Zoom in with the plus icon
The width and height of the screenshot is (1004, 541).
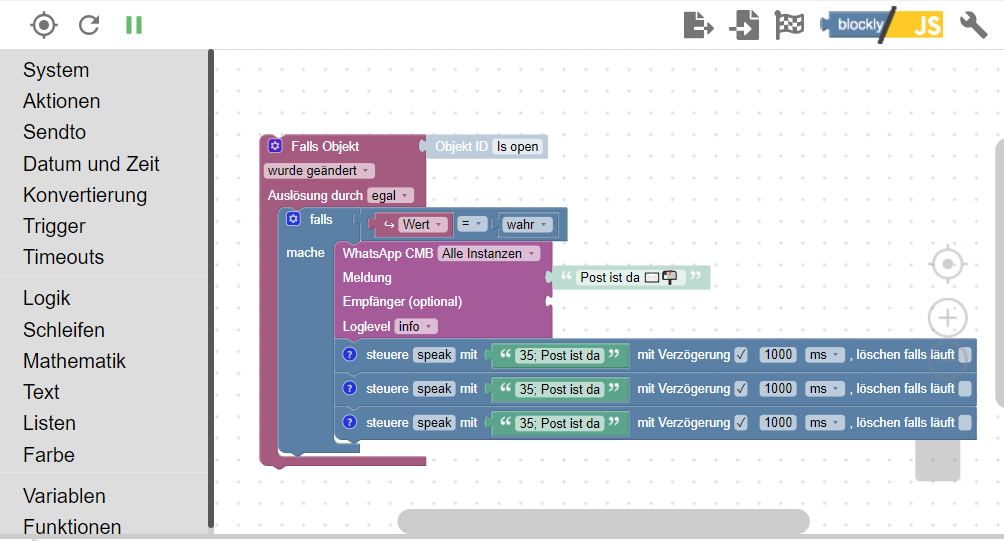point(948,318)
